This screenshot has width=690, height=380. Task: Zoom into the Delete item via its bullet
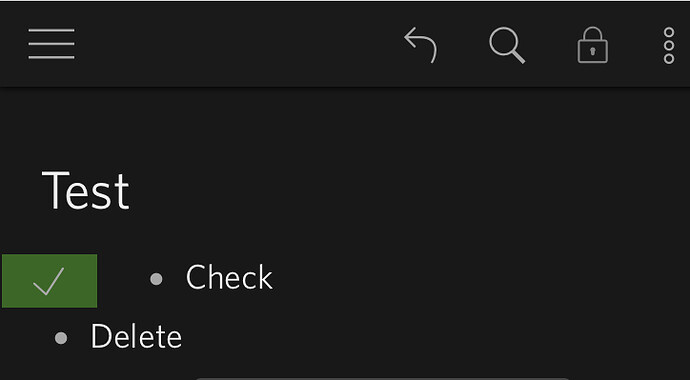pos(61,338)
